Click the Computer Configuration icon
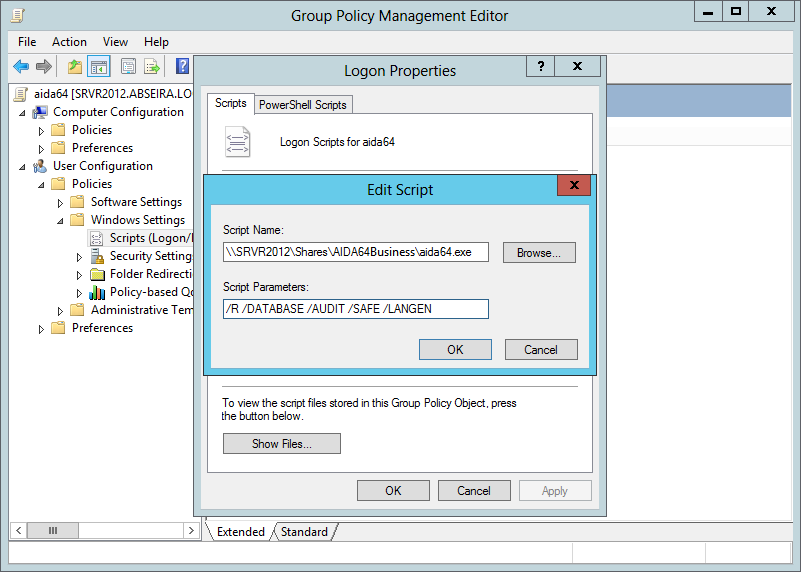Viewport: 801px width, 572px height. (40, 112)
